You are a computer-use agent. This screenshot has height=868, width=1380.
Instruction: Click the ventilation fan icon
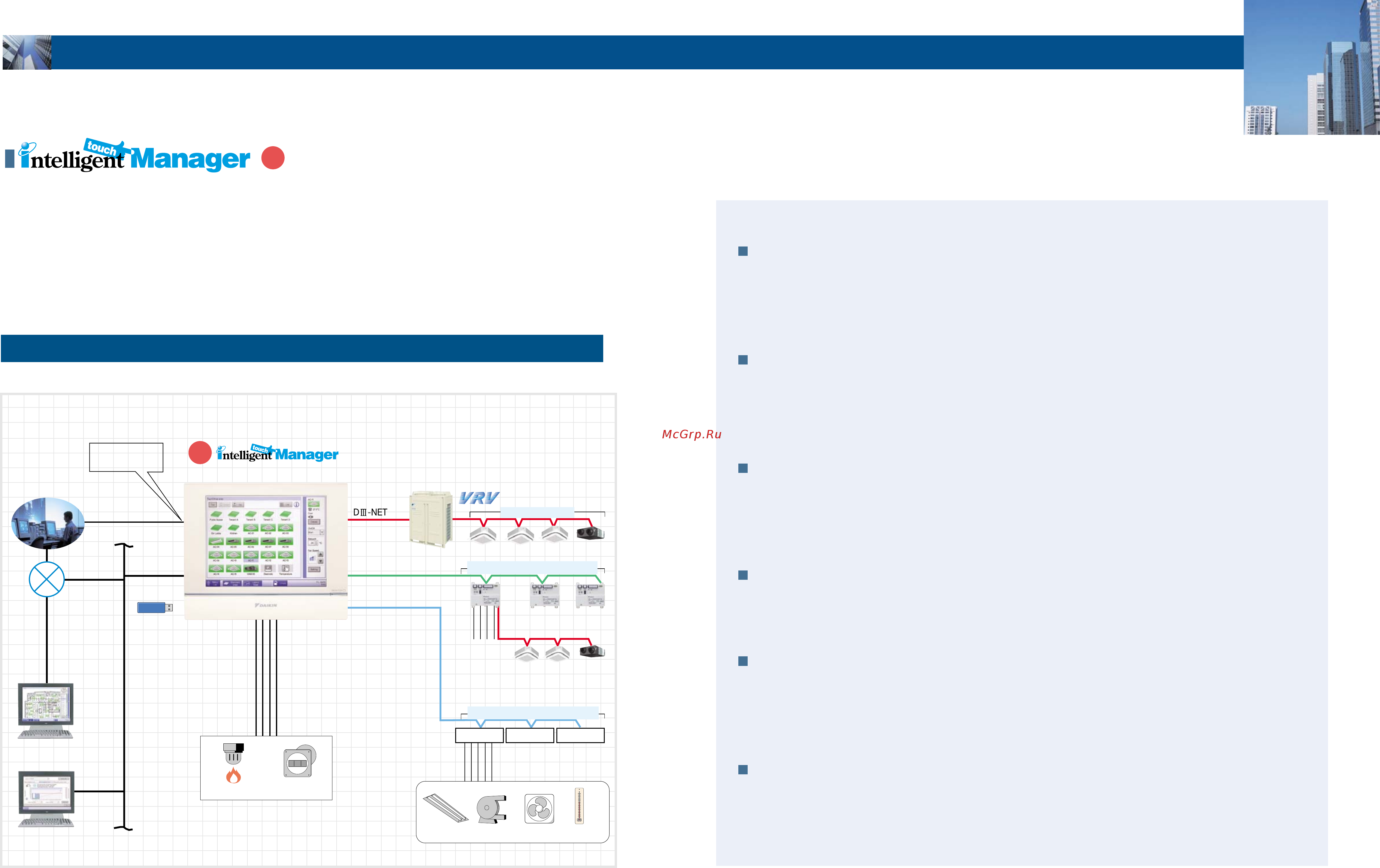point(539,809)
